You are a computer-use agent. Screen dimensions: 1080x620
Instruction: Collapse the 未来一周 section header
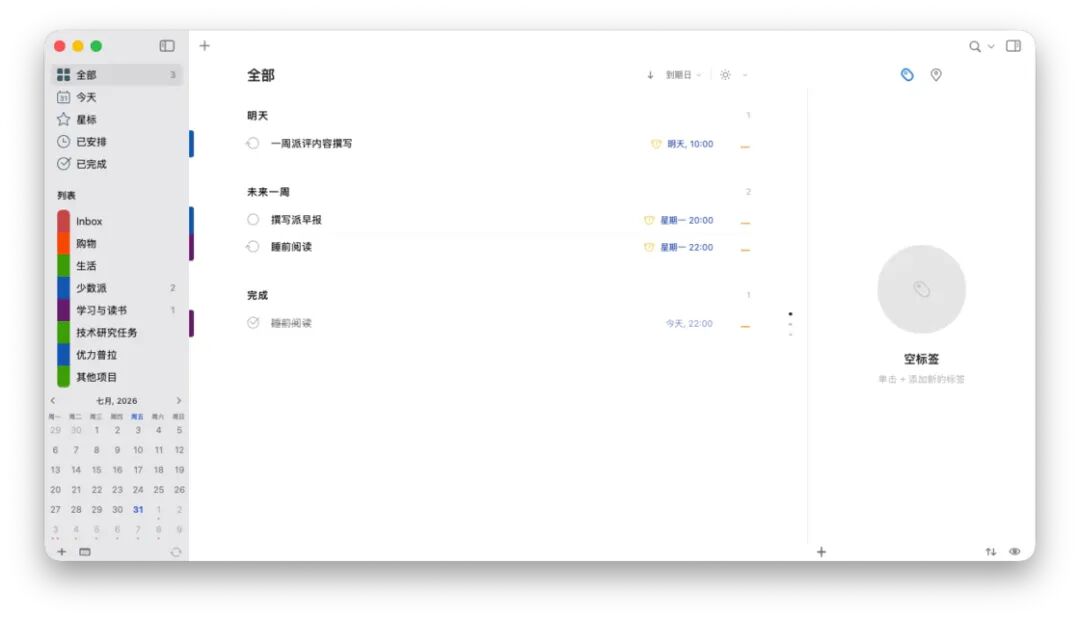[268, 192]
